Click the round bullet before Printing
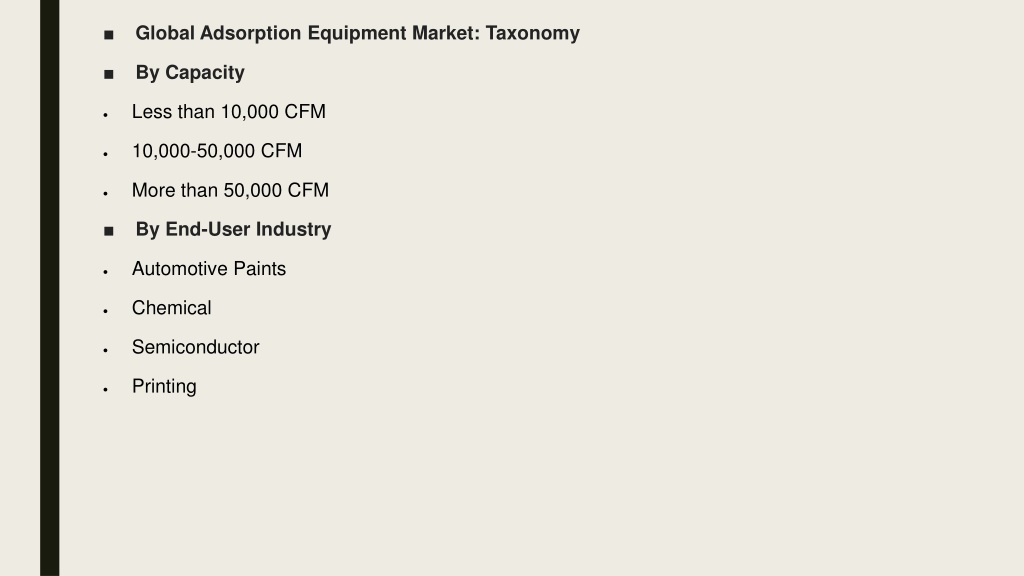The width and height of the screenshot is (1024, 576). [x=105, y=389]
